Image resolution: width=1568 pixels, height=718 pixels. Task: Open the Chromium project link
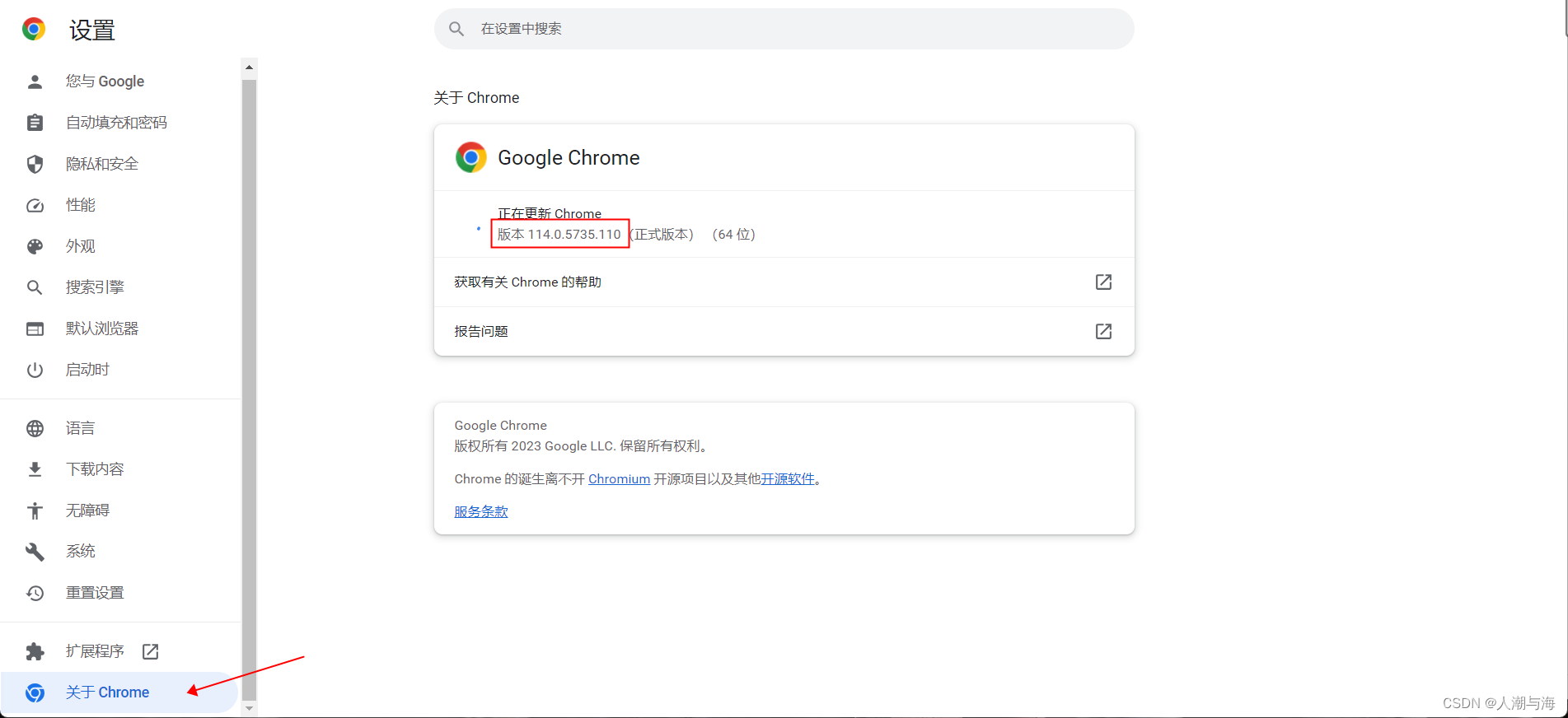pyautogui.click(x=619, y=478)
